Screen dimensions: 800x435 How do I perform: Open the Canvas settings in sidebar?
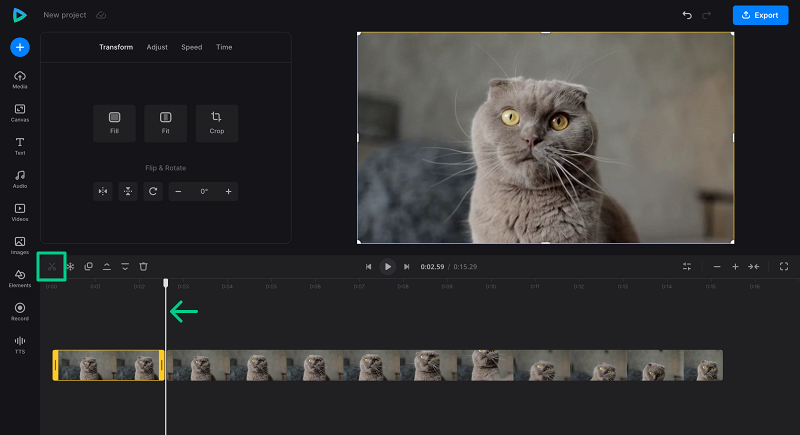[20, 113]
